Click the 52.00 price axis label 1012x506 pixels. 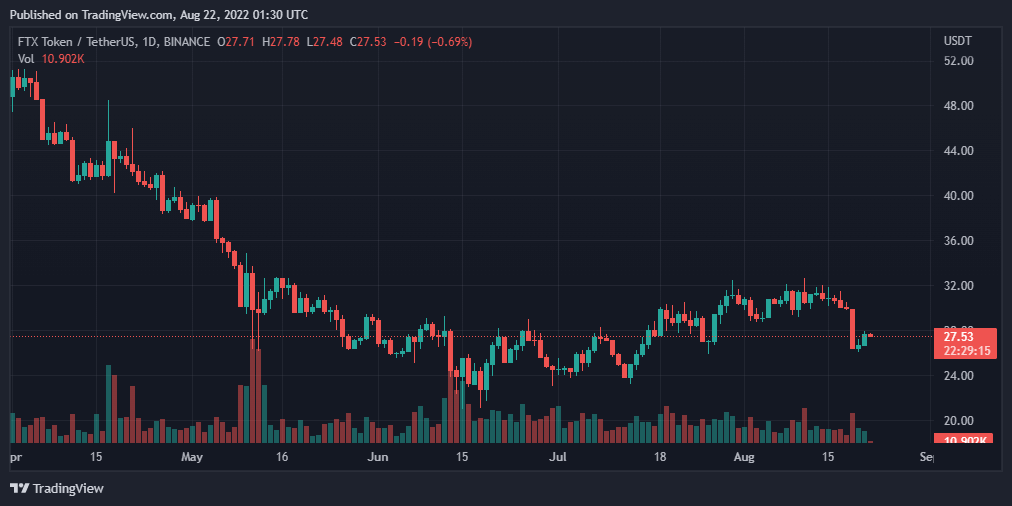click(x=959, y=61)
